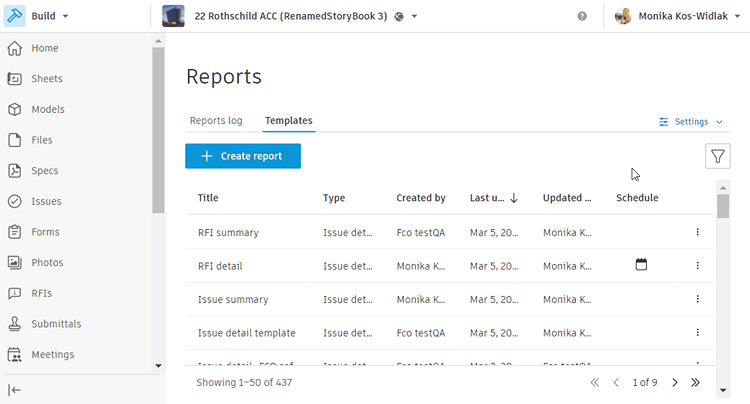The image size is (750, 404).
Task: Open the filter icon for templates
Action: 717,156
